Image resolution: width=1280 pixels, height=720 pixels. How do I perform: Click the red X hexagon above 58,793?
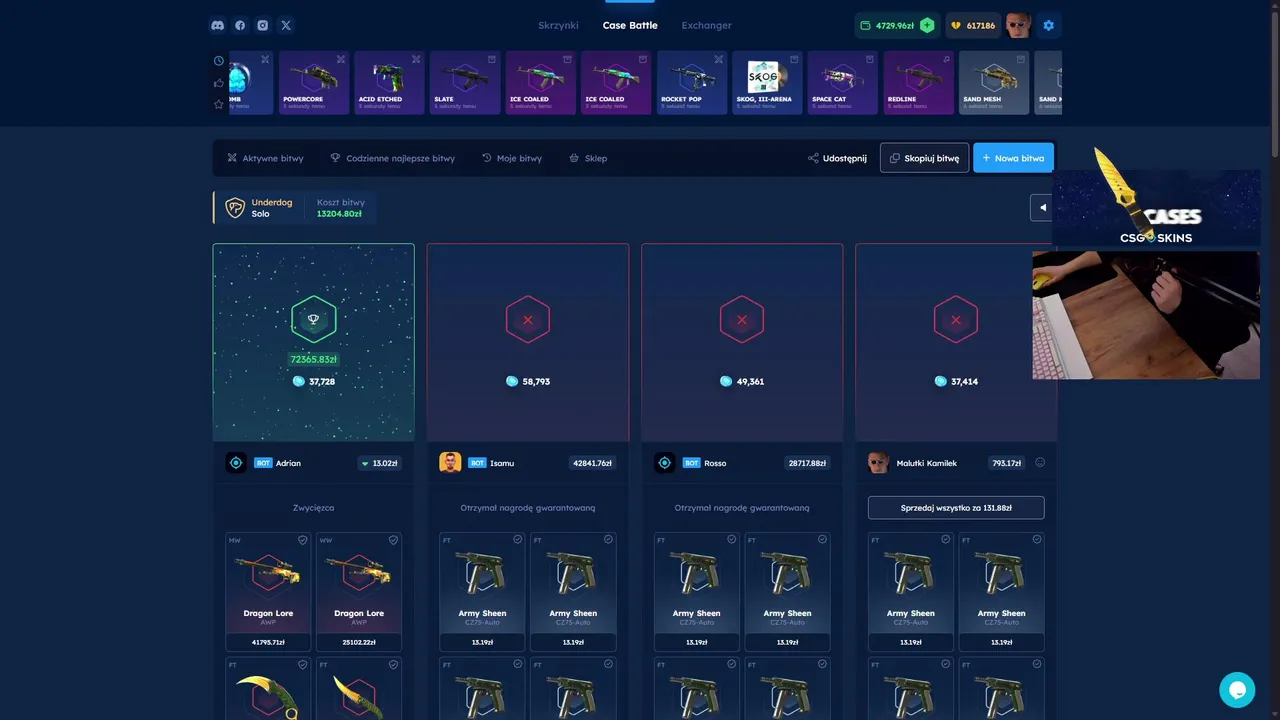tap(528, 320)
